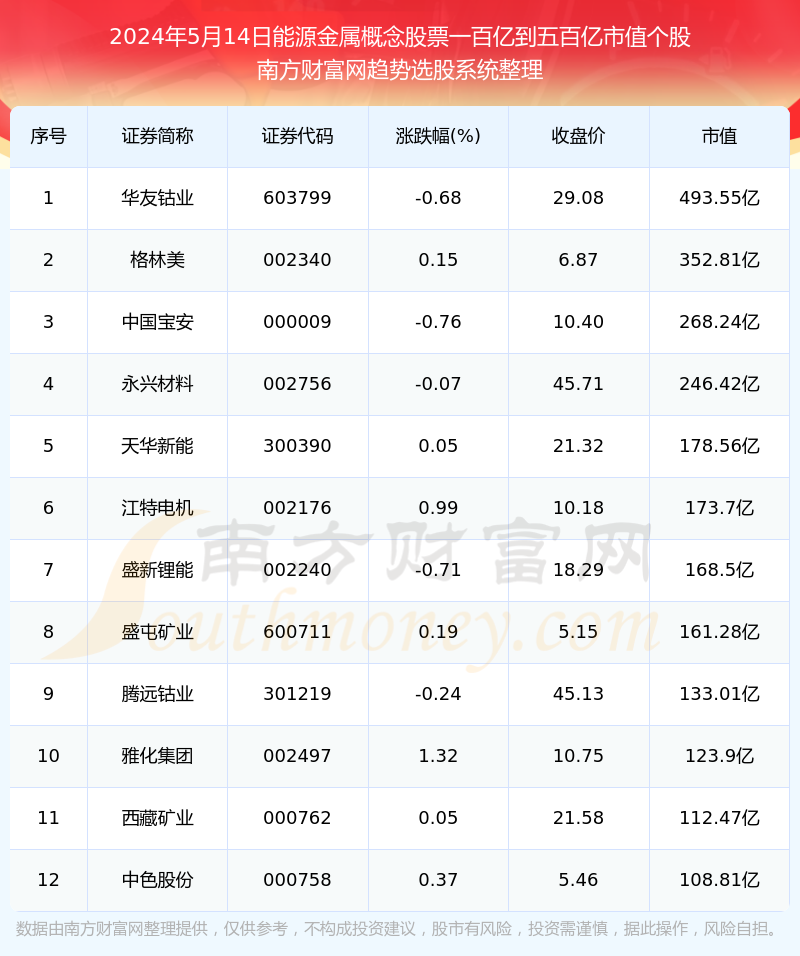Click closing price 10.40
Viewport: 800px width, 956px height.
(578, 322)
